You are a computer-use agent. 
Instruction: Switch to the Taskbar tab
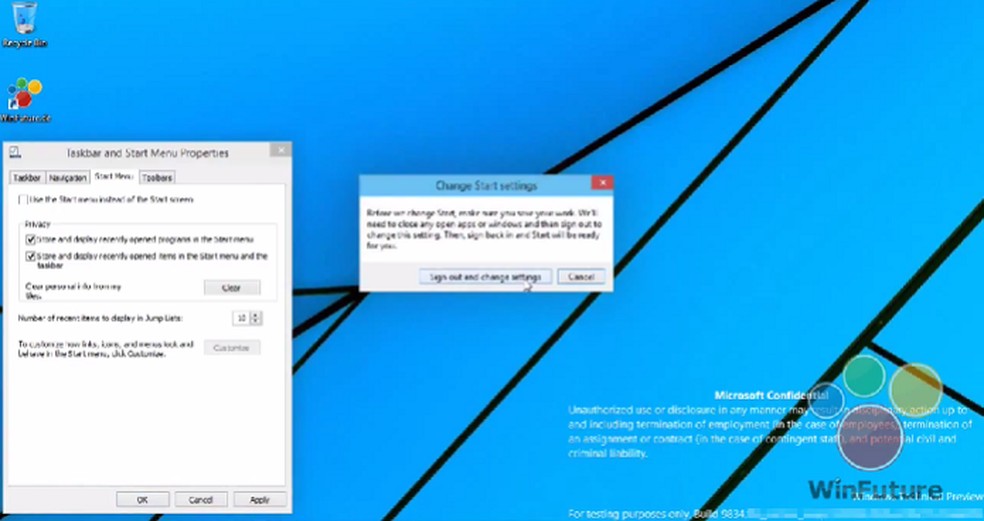(x=27, y=178)
